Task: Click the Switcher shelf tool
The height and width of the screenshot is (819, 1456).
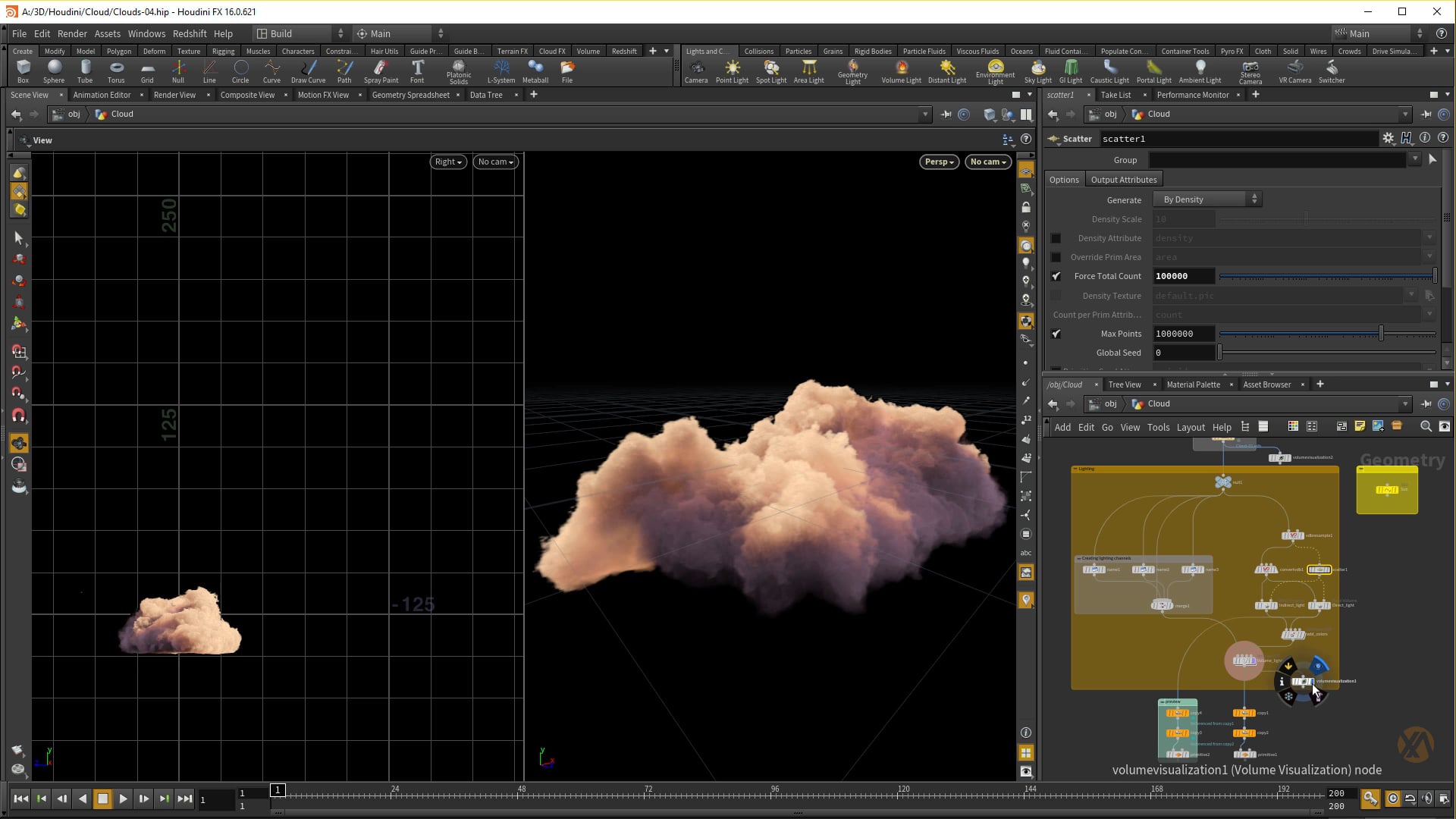Action: 1332,71
